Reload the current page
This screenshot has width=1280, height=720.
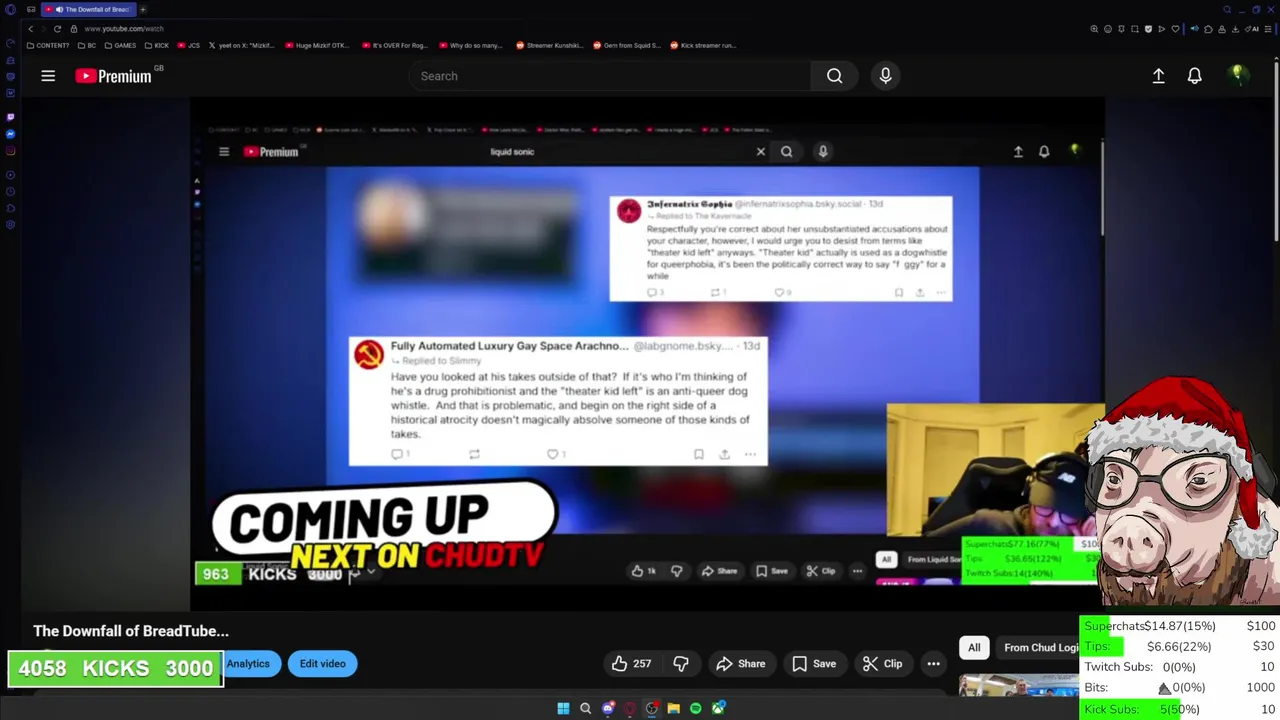coord(57,29)
